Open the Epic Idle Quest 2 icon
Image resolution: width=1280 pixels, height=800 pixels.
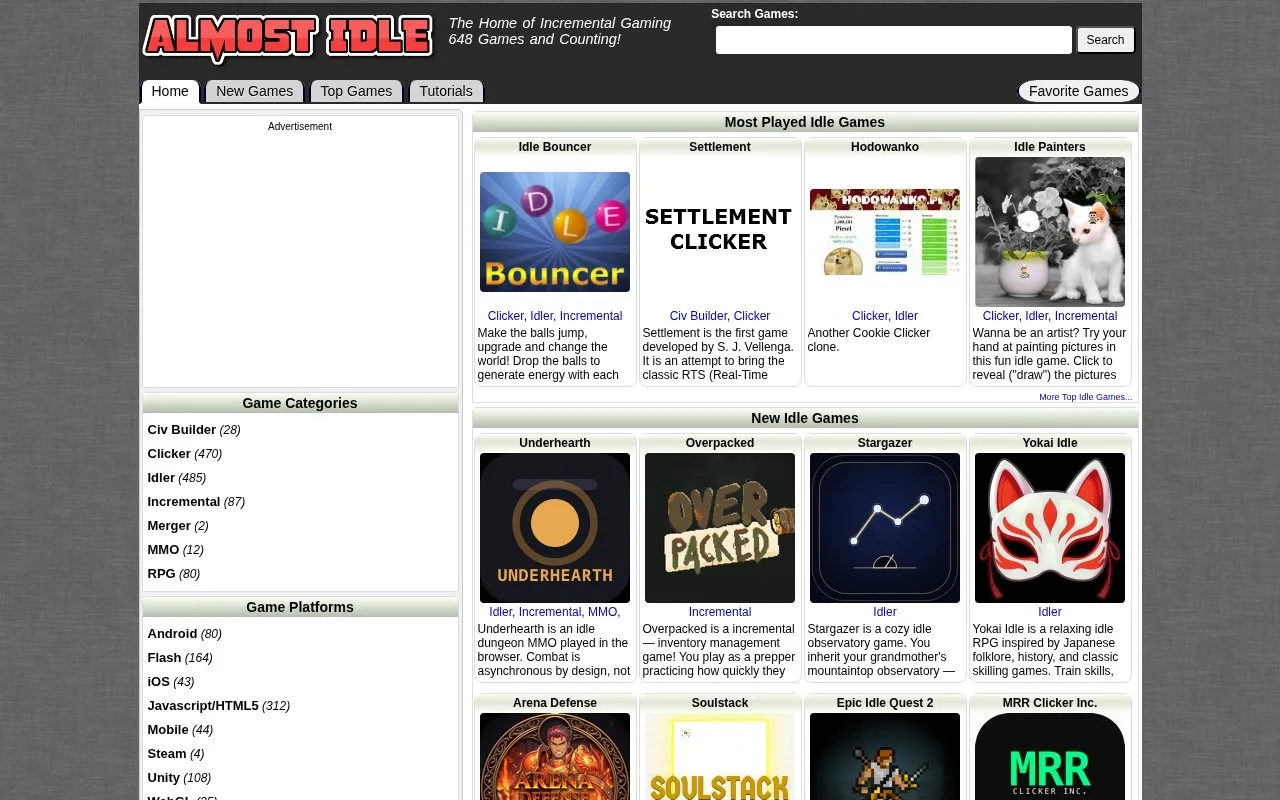click(x=885, y=756)
